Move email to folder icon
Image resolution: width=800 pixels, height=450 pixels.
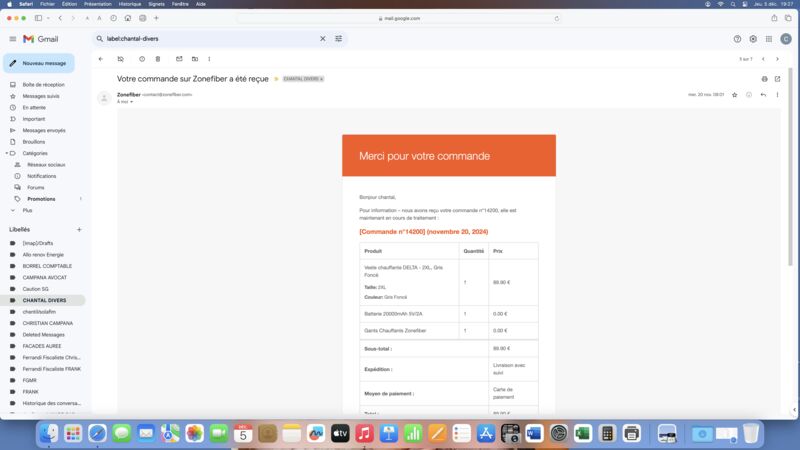pyautogui.click(x=195, y=59)
